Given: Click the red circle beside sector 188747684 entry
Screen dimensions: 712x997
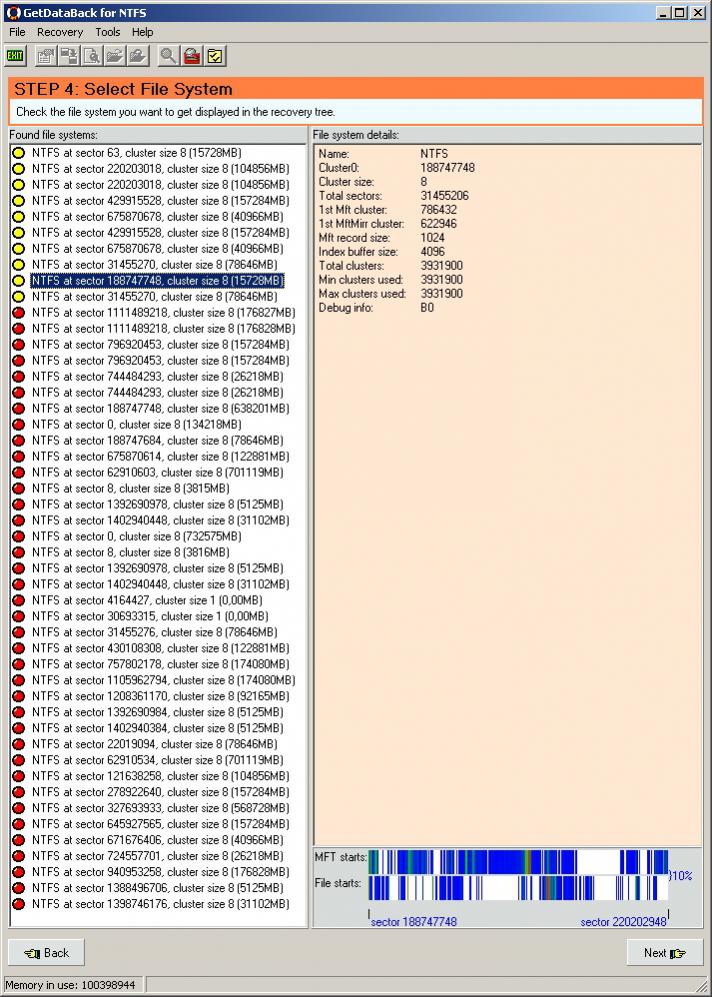Looking at the screenshot, I should pos(19,440).
